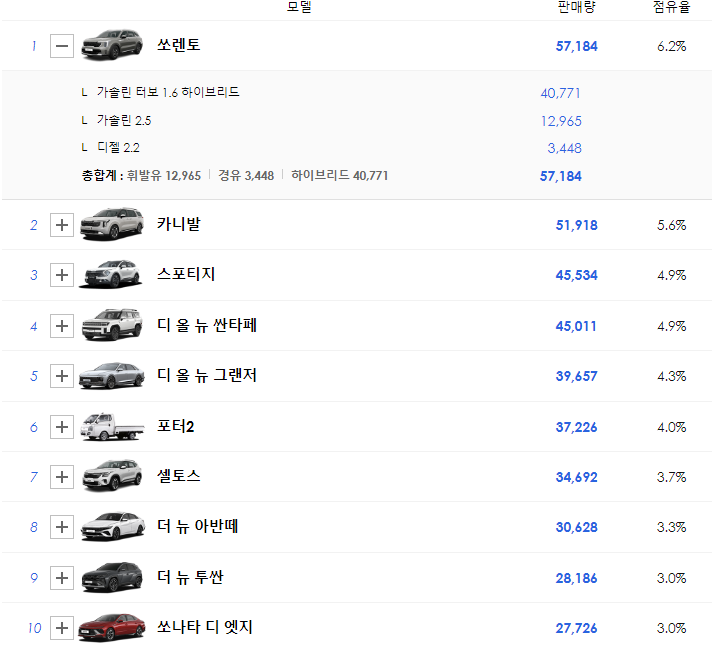The width and height of the screenshot is (720, 648).
Task: Open the 쏘렌토 model name
Action: 179,45
